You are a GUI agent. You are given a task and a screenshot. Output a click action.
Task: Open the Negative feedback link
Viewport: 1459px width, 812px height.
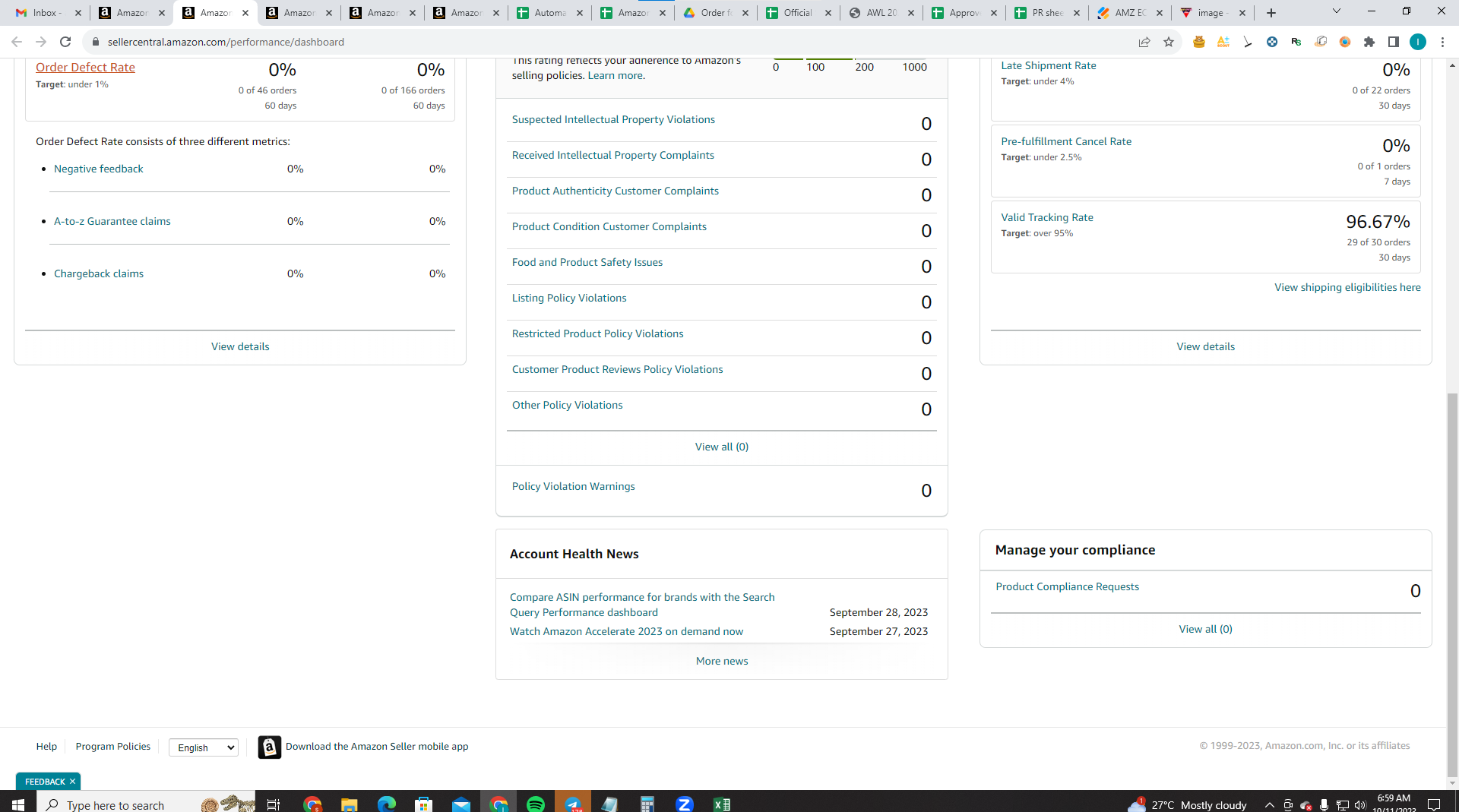point(99,169)
